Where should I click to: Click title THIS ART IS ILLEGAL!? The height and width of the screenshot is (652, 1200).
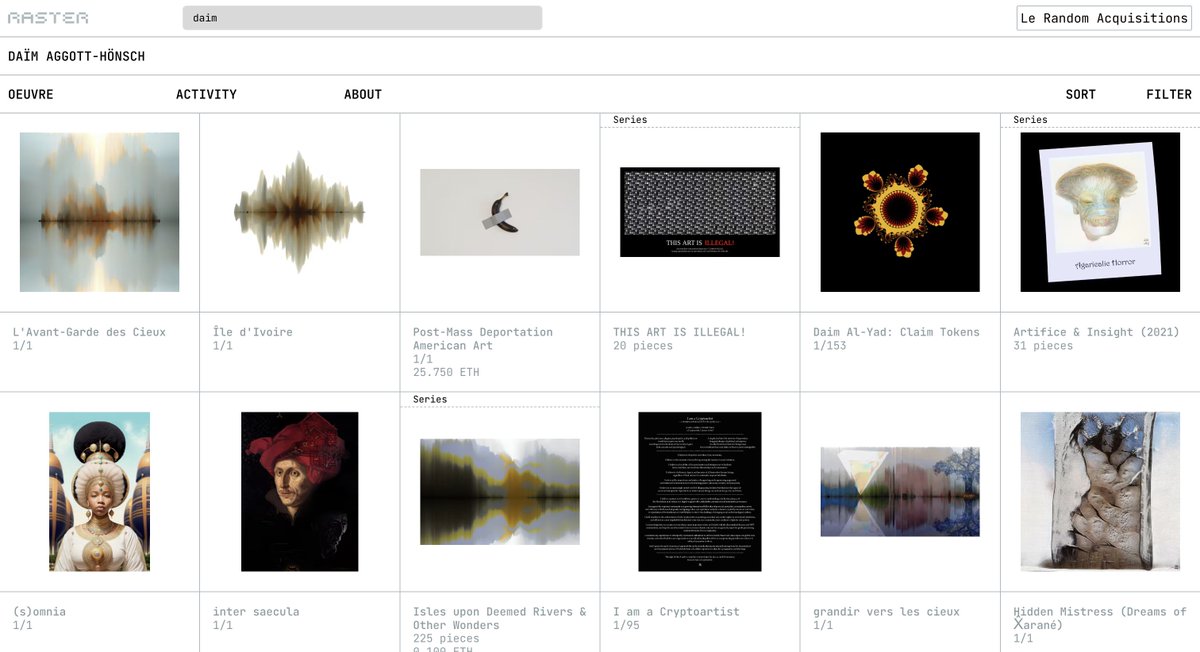(679, 332)
